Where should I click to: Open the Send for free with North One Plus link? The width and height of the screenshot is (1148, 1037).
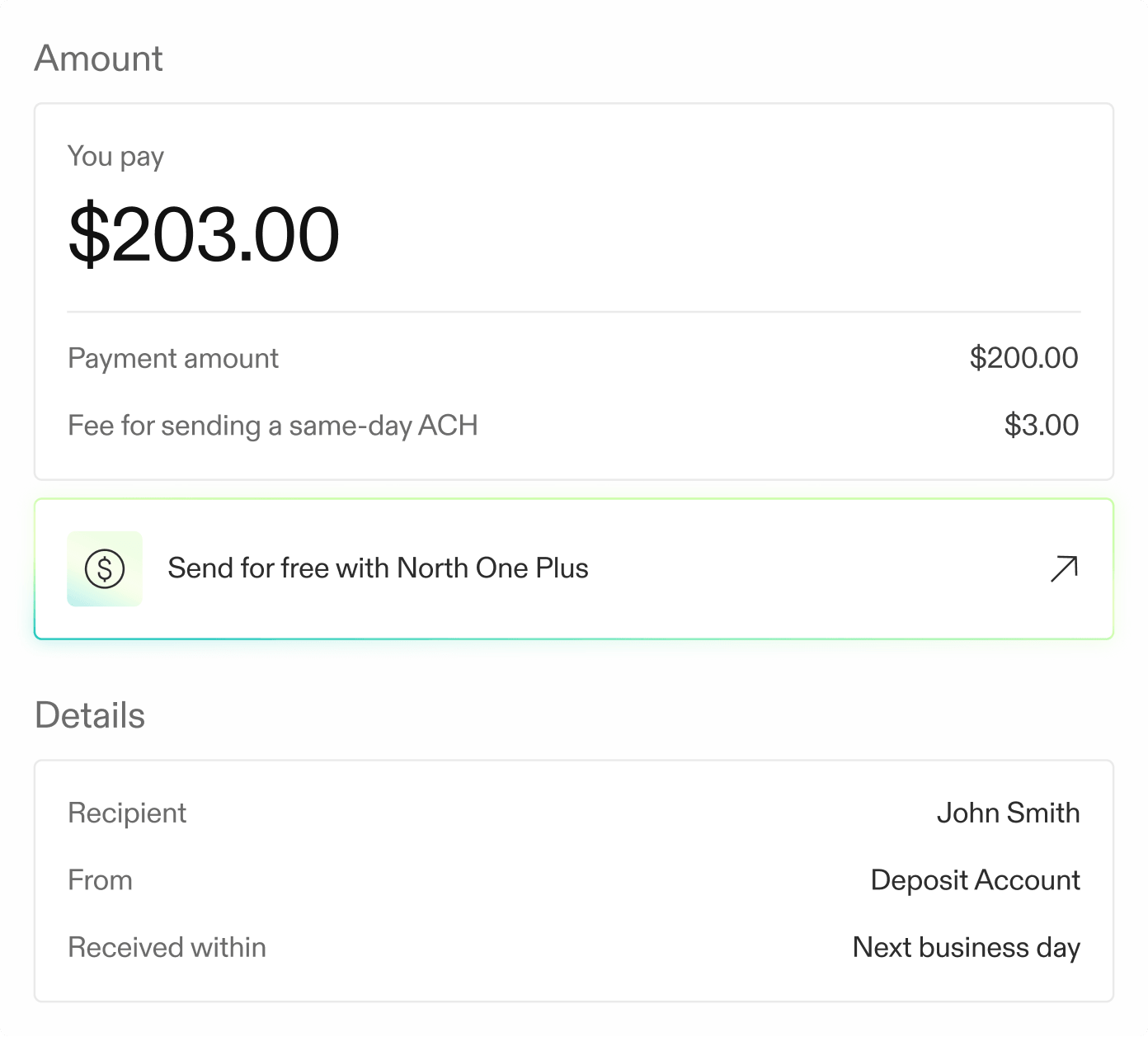click(378, 568)
